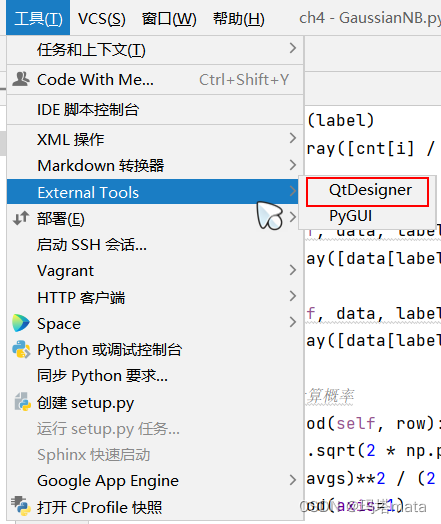Image resolution: width=441 pixels, height=524 pixels.
Task: Choose IDE 脚本控制台 menu entry
Action: (x=155, y=110)
